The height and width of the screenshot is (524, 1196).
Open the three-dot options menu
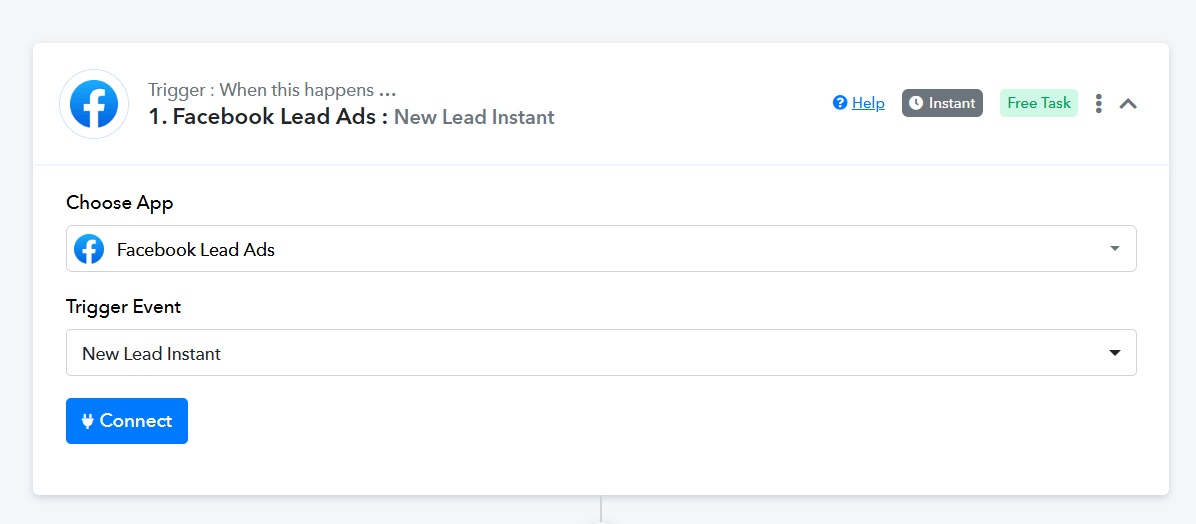1098,103
